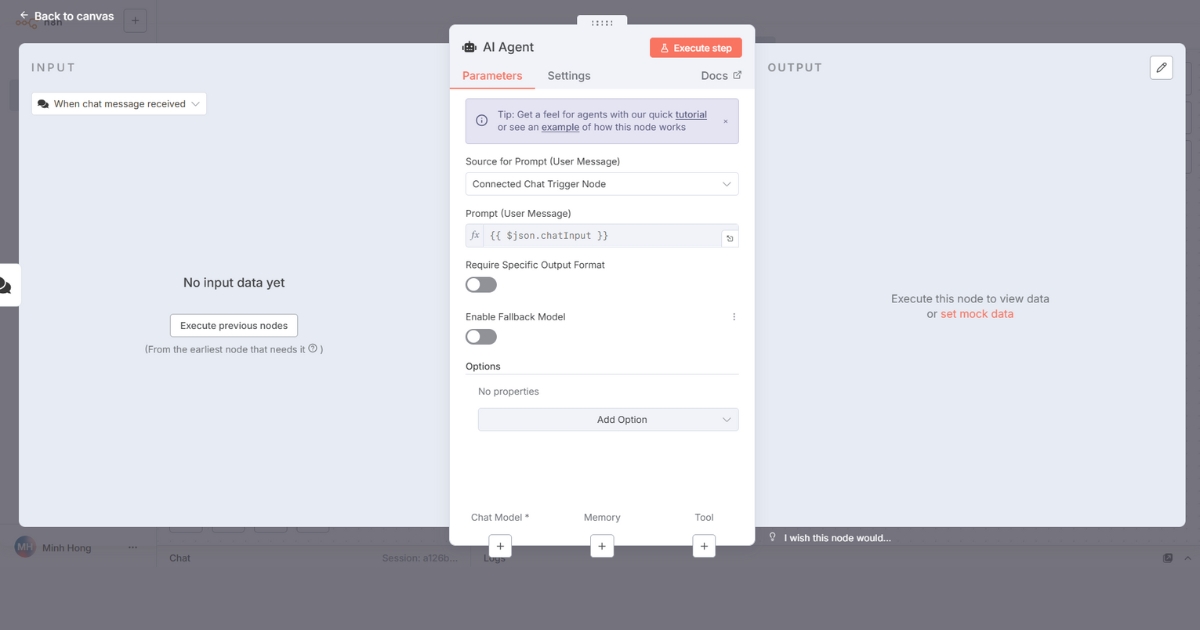Click the help icon next to earliest node text

[313, 349]
